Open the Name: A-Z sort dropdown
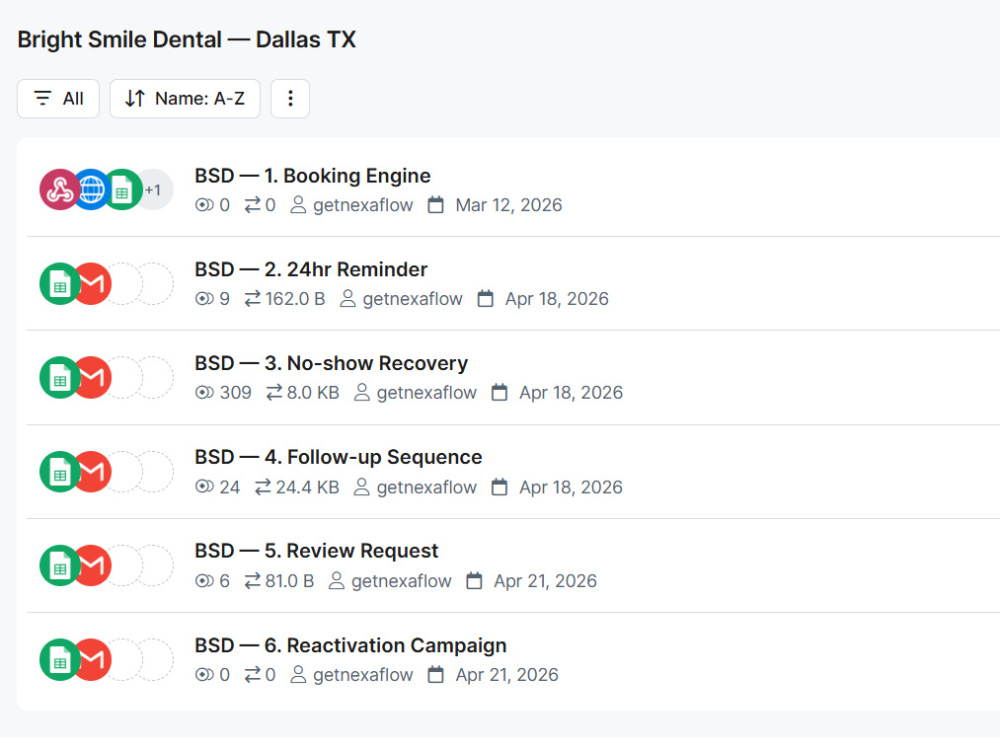Image resolution: width=1000 pixels, height=750 pixels. (x=185, y=99)
